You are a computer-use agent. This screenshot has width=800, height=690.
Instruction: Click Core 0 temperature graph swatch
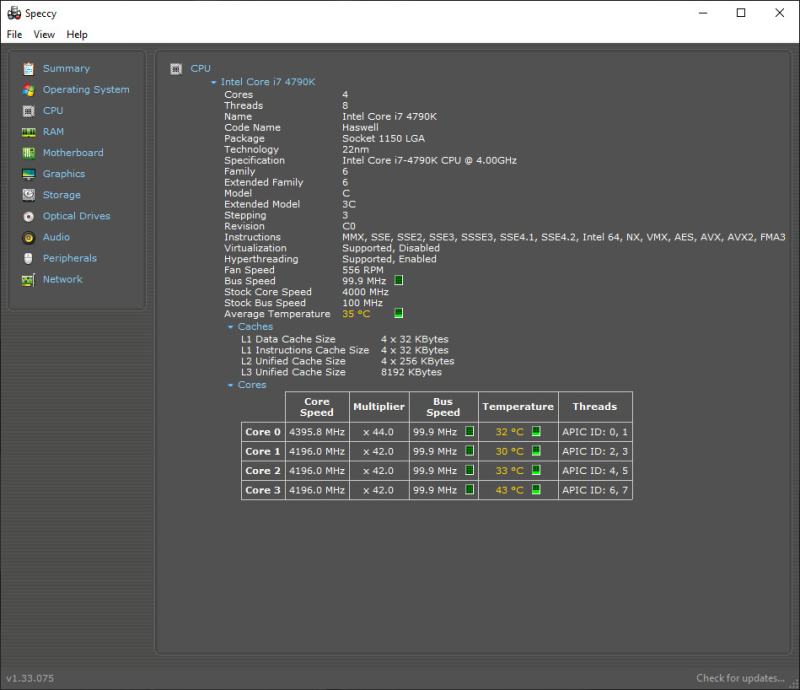pos(536,432)
